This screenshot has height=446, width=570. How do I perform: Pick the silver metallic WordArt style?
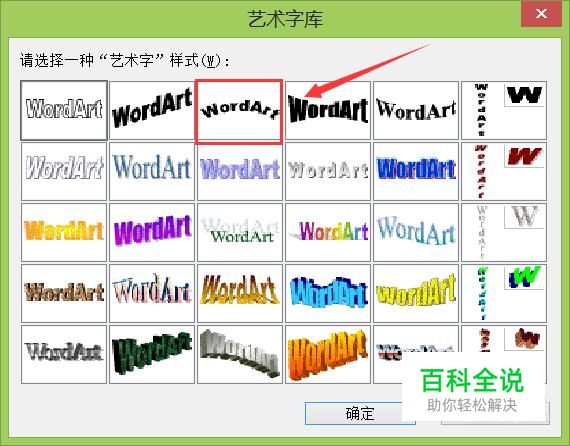click(64, 355)
